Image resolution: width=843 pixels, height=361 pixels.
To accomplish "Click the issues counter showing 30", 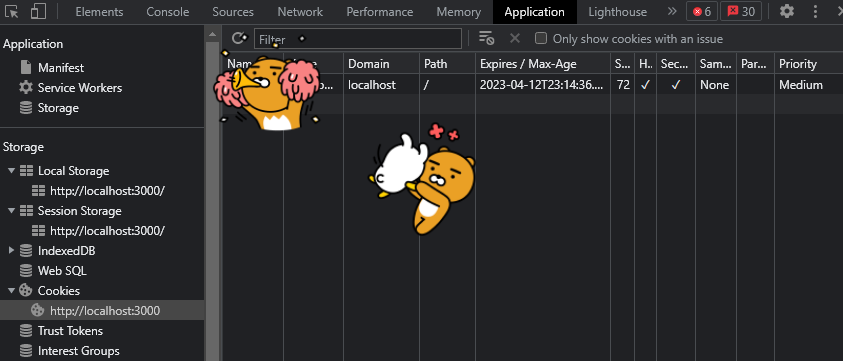I will pos(741,12).
